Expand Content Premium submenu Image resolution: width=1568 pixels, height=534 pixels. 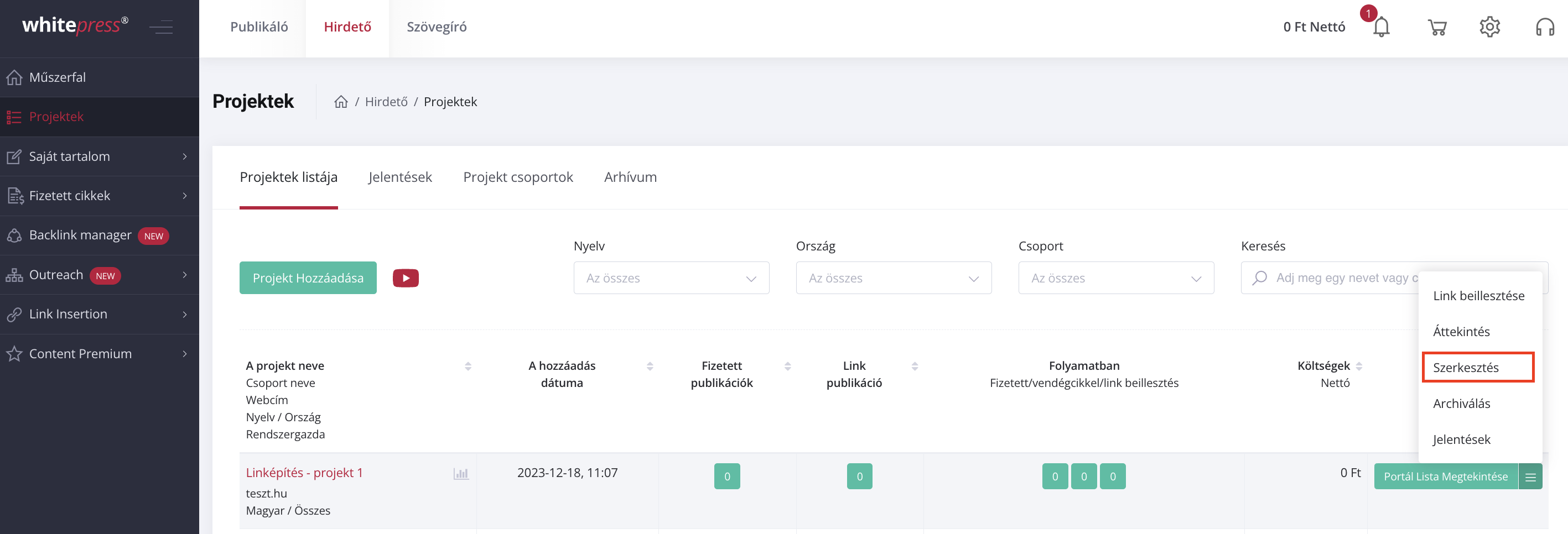coord(99,354)
